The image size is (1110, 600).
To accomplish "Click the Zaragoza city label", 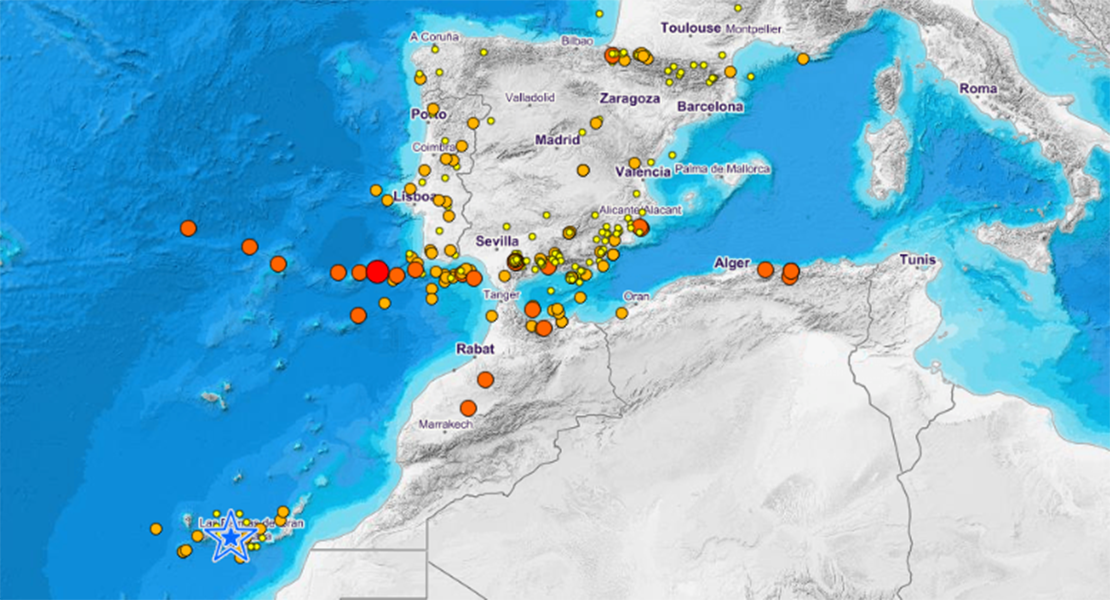I will 629,99.
